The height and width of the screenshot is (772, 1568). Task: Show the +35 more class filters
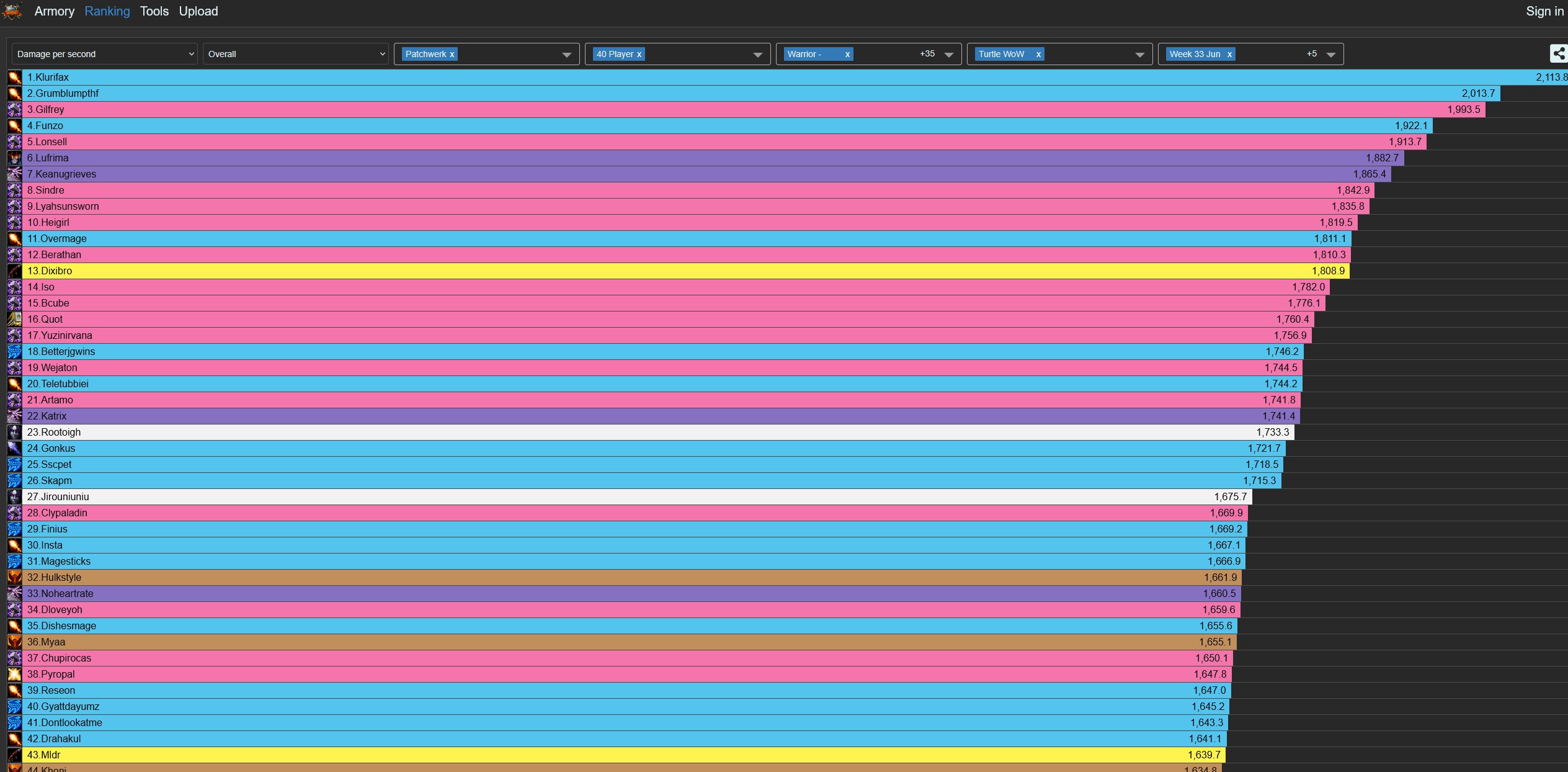tap(927, 54)
